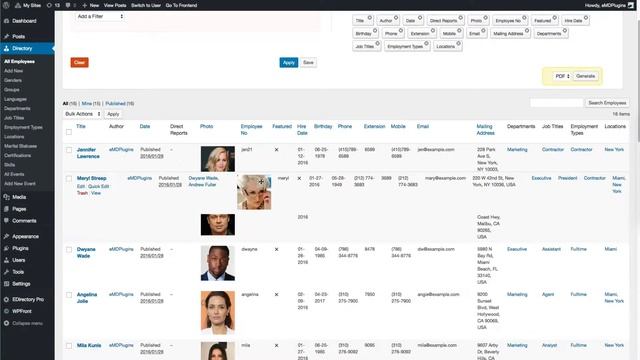
Task: Open Departments submenu under Directory
Action: 17,109
